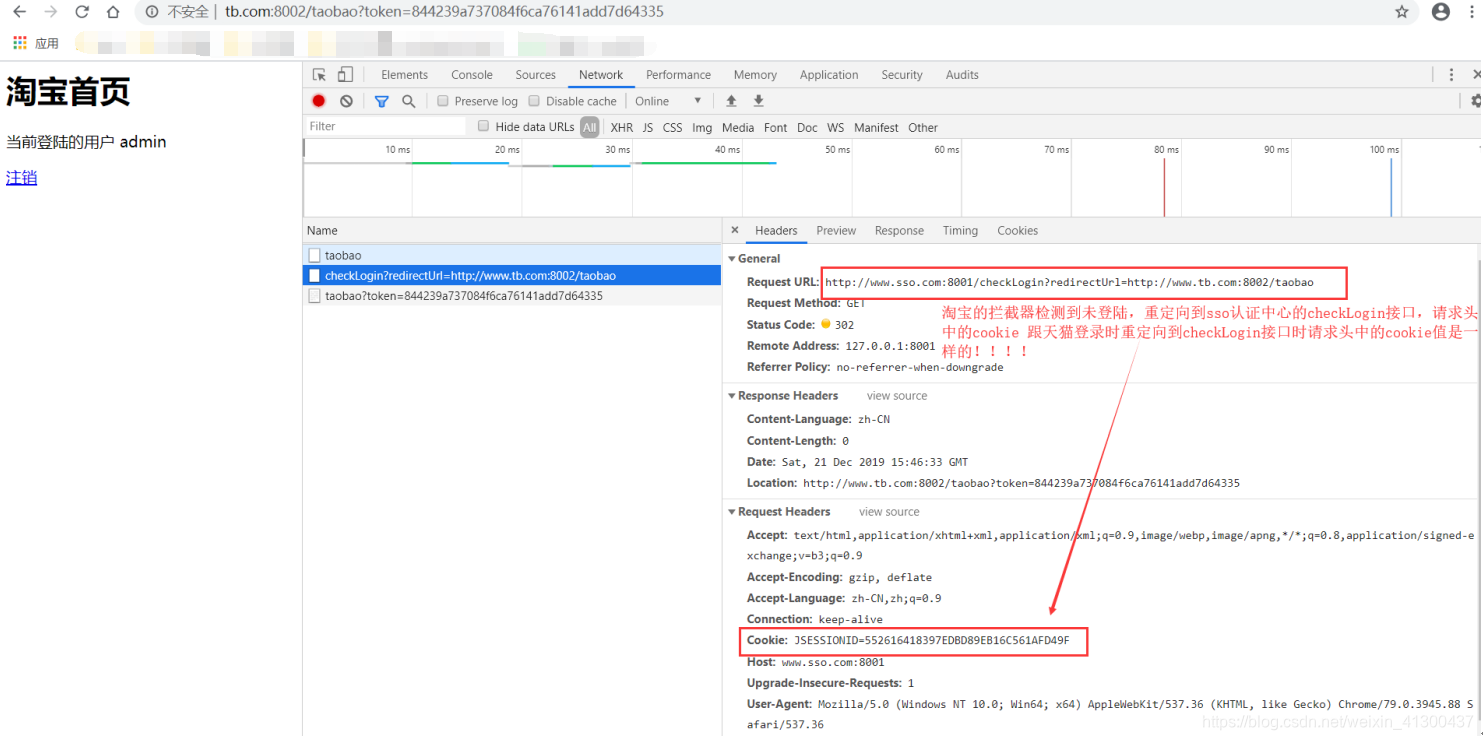Image resolution: width=1483 pixels, height=740 pixels.
Task: Open DevTools more options menu
Action: 1451,75
